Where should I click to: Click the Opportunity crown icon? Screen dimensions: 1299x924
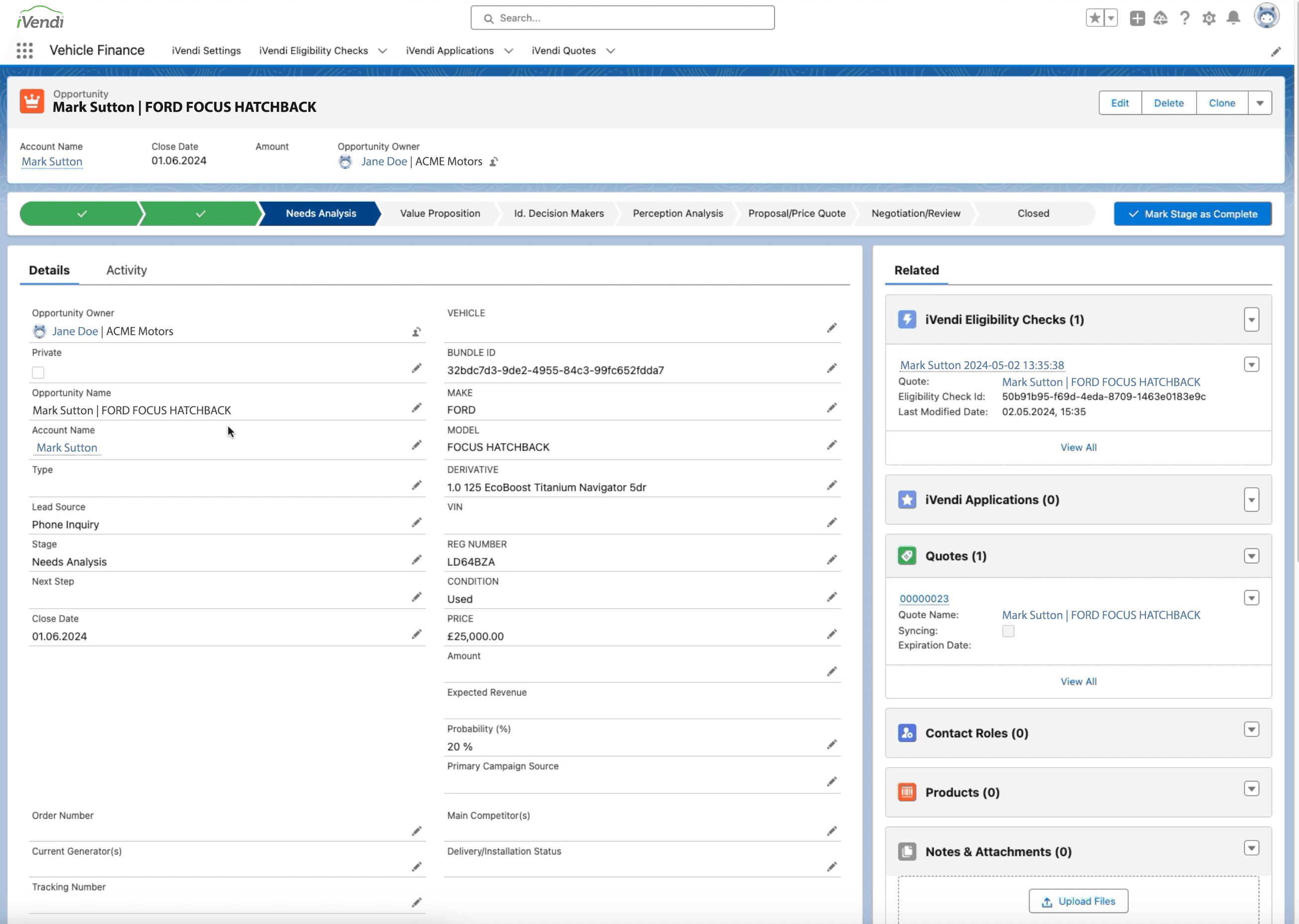[x=32, y=101]
